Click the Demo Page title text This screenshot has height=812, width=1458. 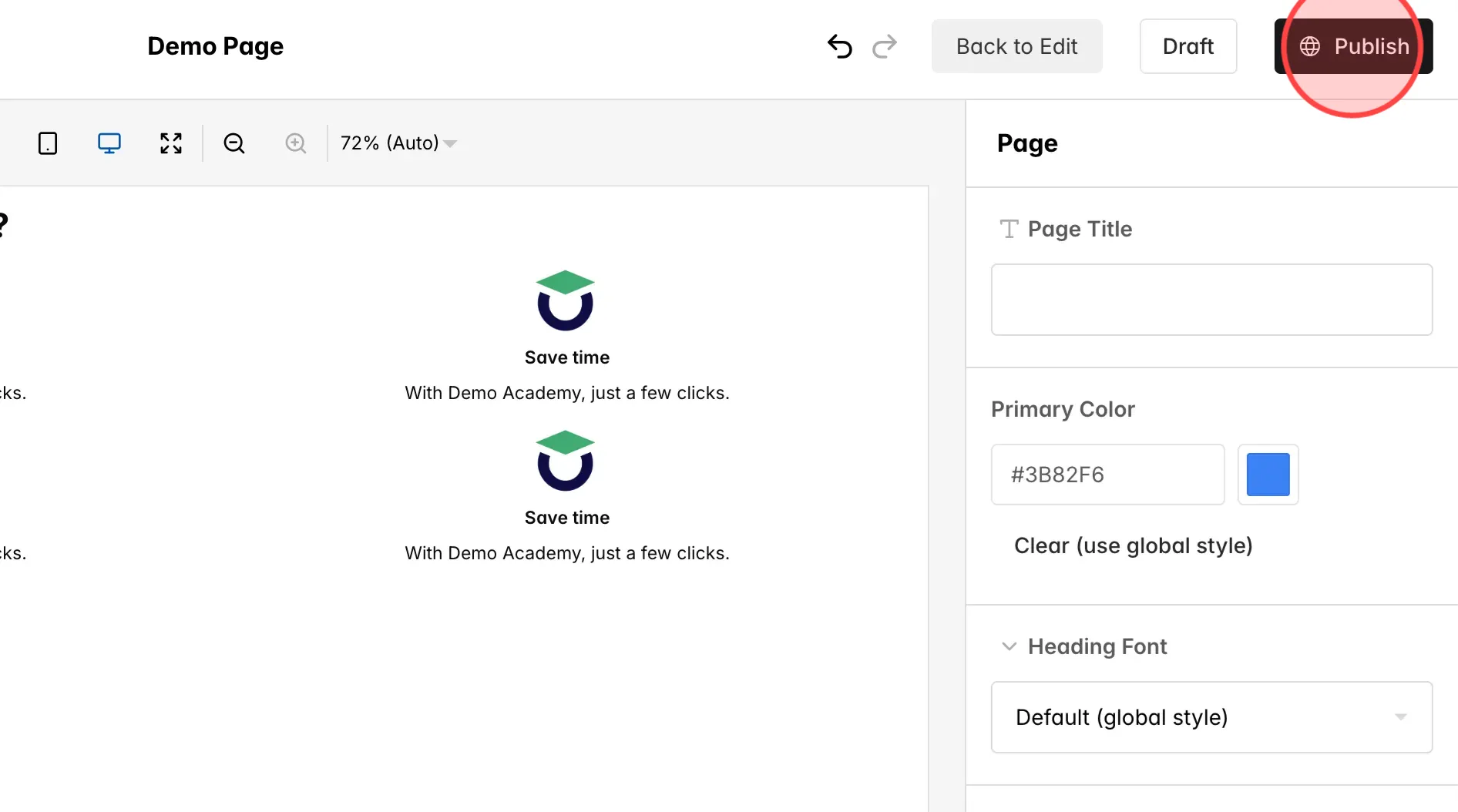click(x=216, y=46)
